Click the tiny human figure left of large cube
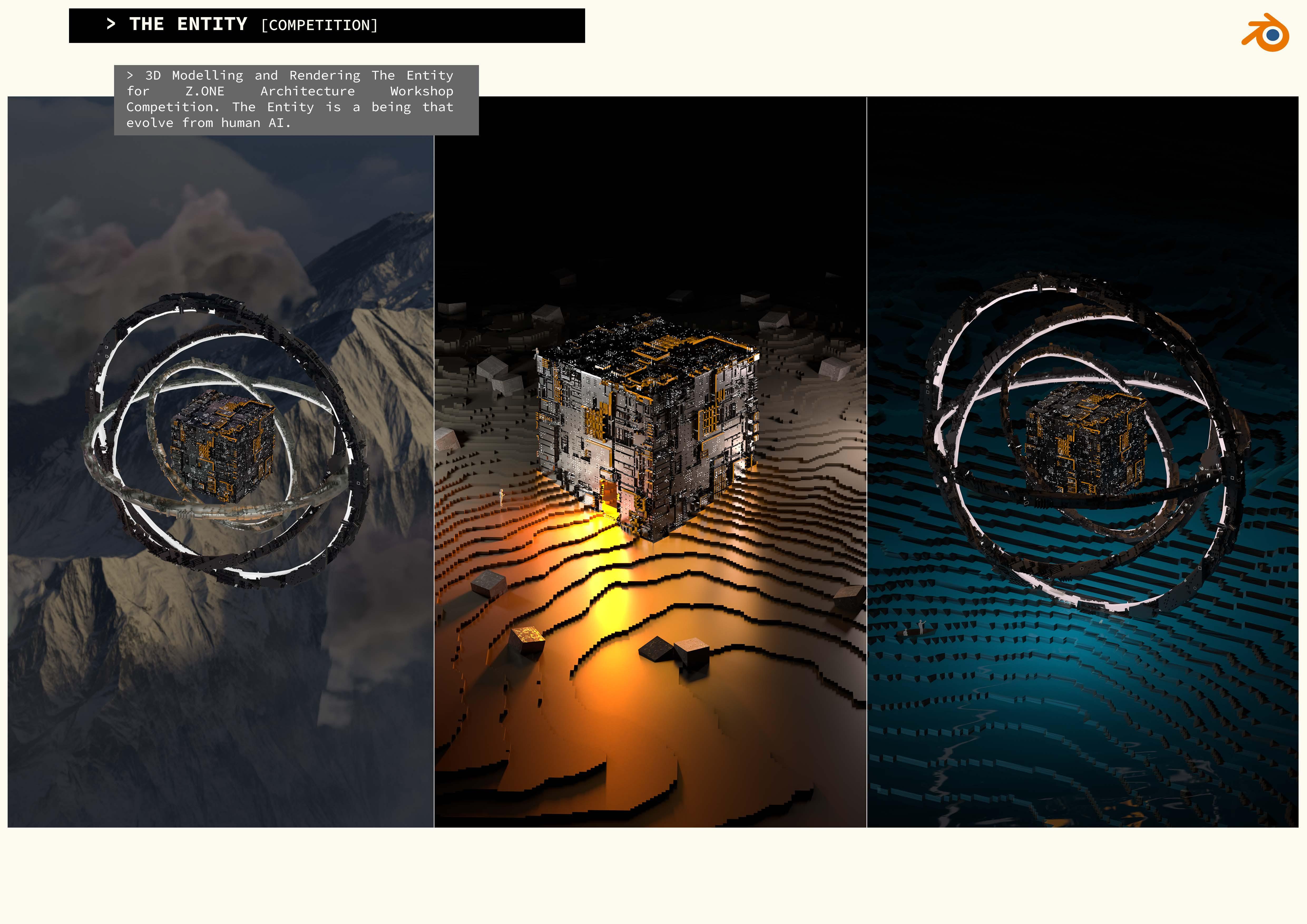This screenshot has height=924, width=1307. point(502,496)
